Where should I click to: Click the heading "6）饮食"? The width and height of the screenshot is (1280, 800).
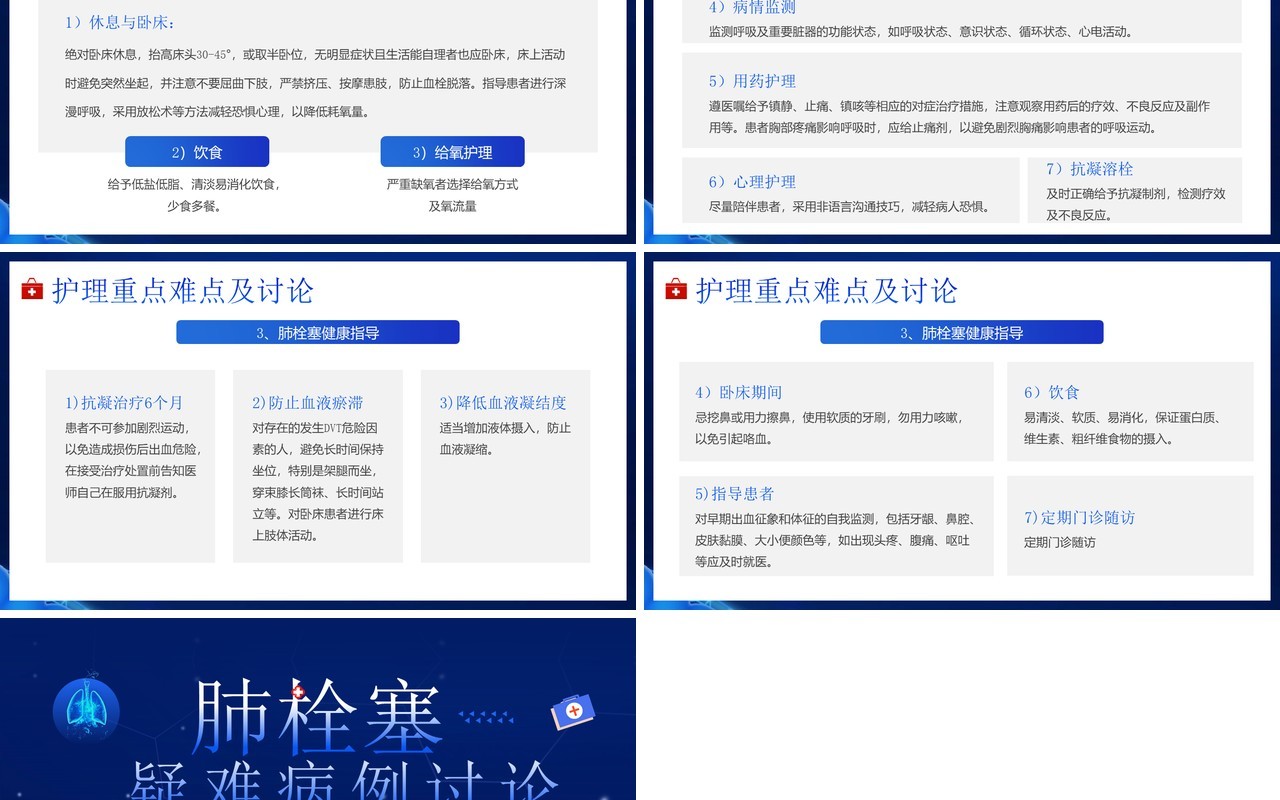(x=1052, y=392)
